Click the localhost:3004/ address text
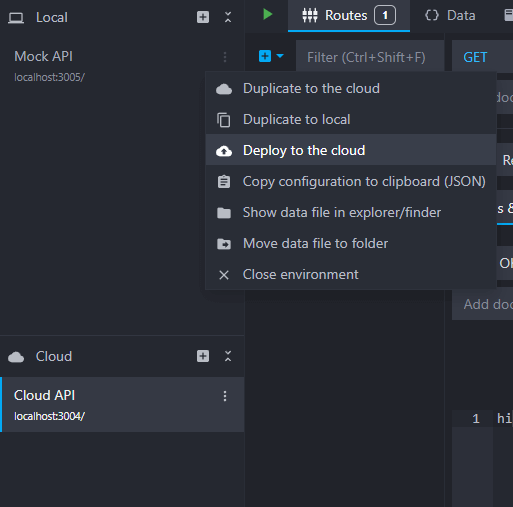Screen dimensions: 513x507 coord(49,416)
